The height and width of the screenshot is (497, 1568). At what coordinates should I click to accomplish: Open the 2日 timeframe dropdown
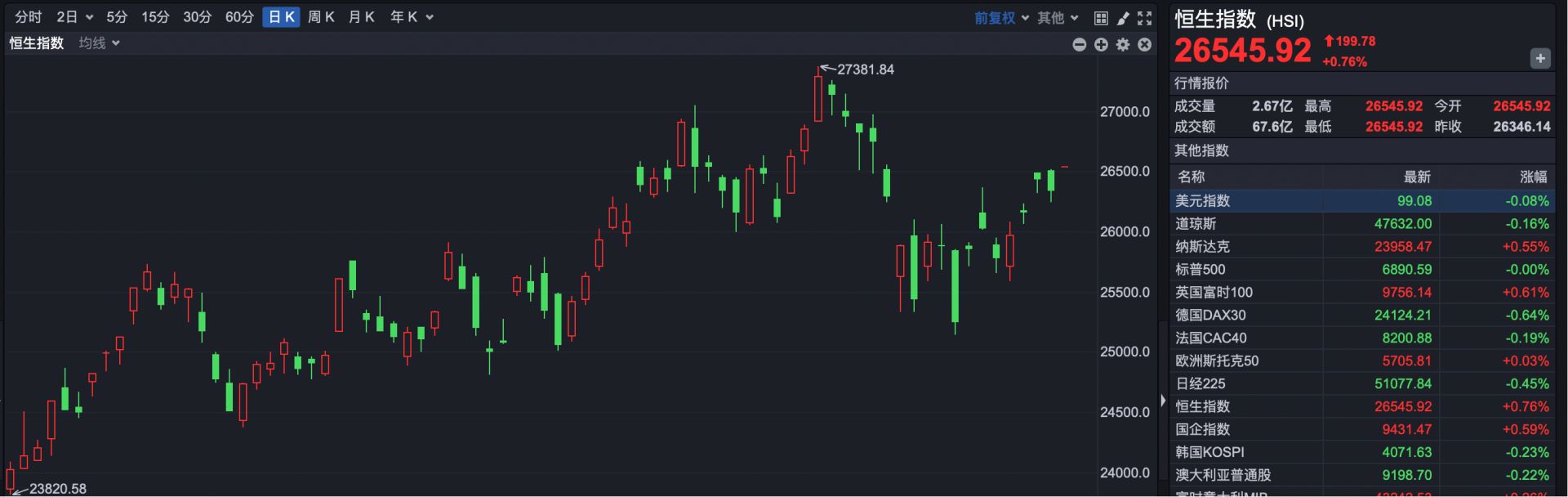click(x=74, y=17)
